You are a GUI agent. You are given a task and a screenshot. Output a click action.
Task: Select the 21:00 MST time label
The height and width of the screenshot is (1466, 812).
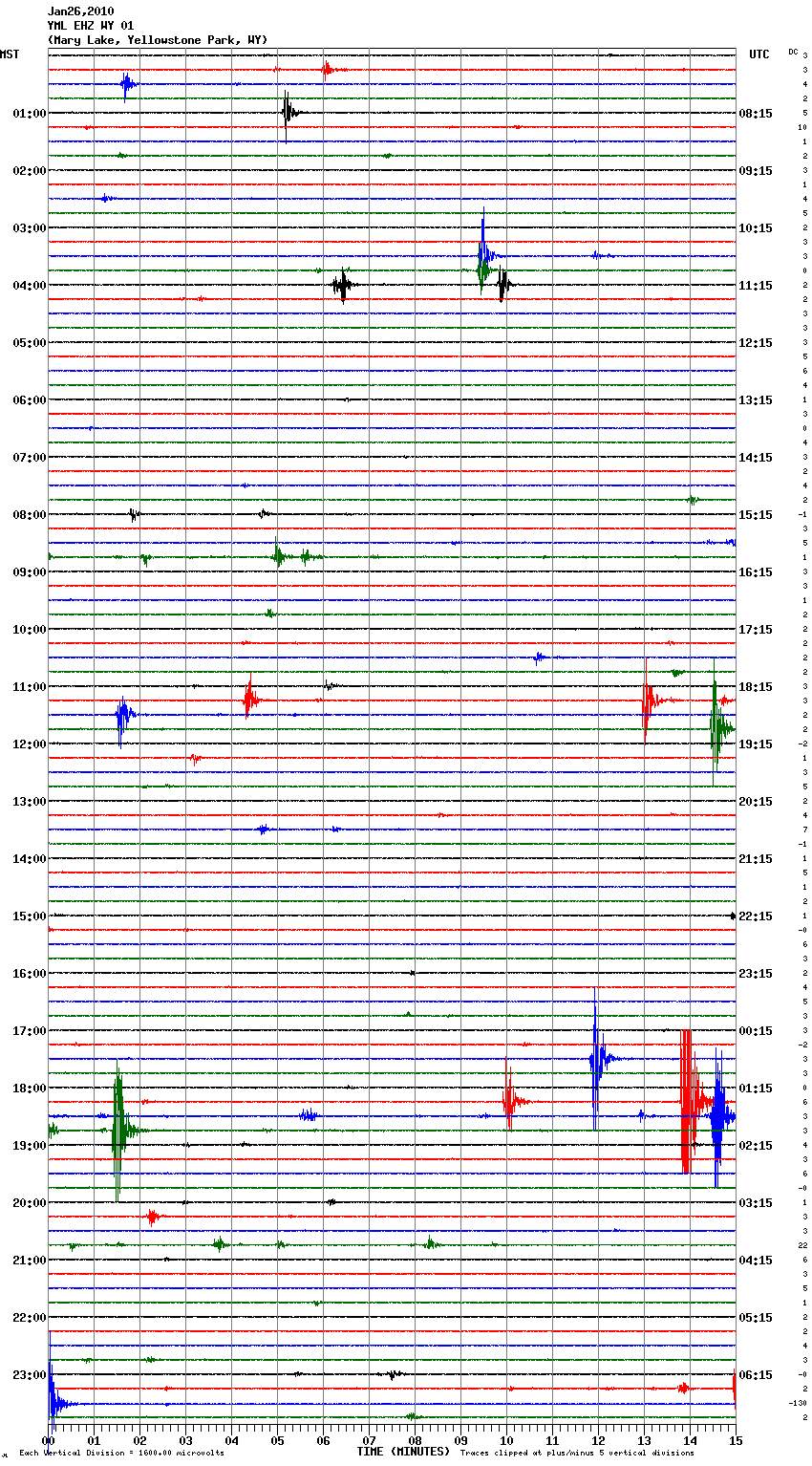tap(29, 1261)
